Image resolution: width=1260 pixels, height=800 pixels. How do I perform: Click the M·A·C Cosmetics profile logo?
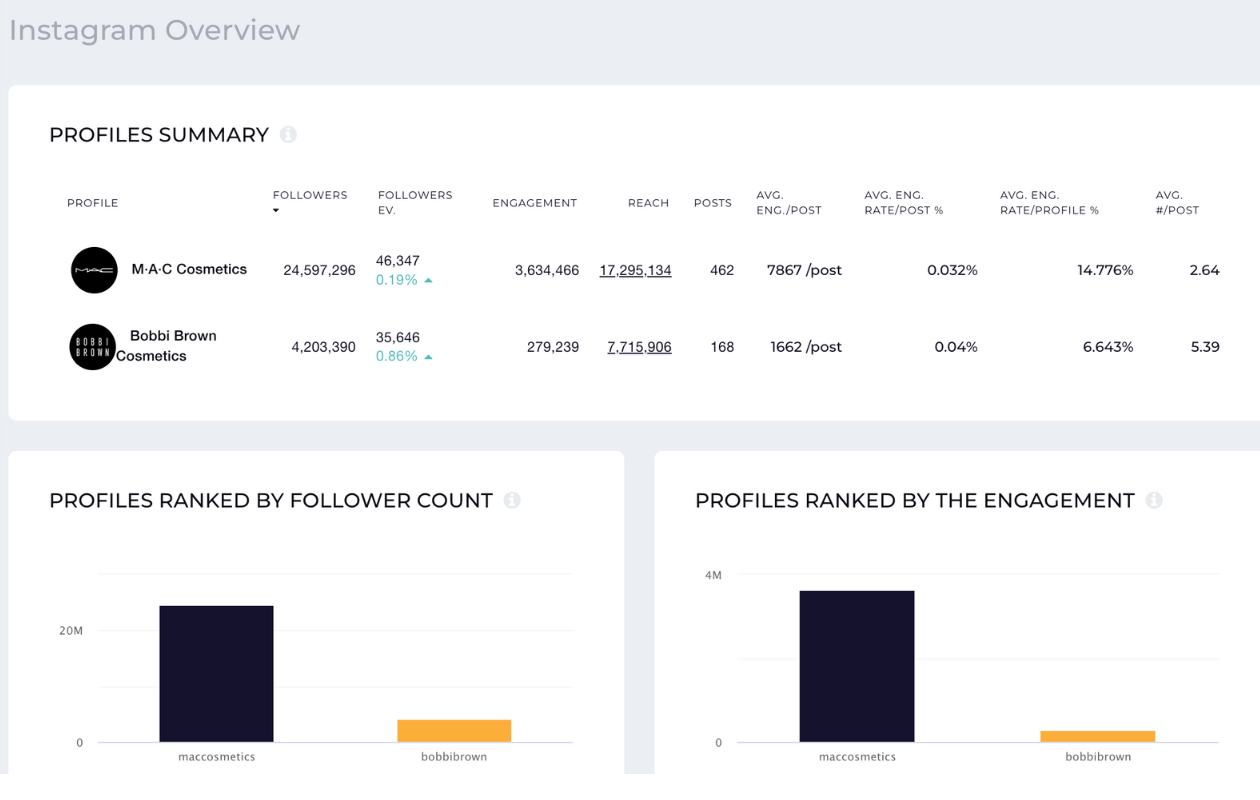94,270
